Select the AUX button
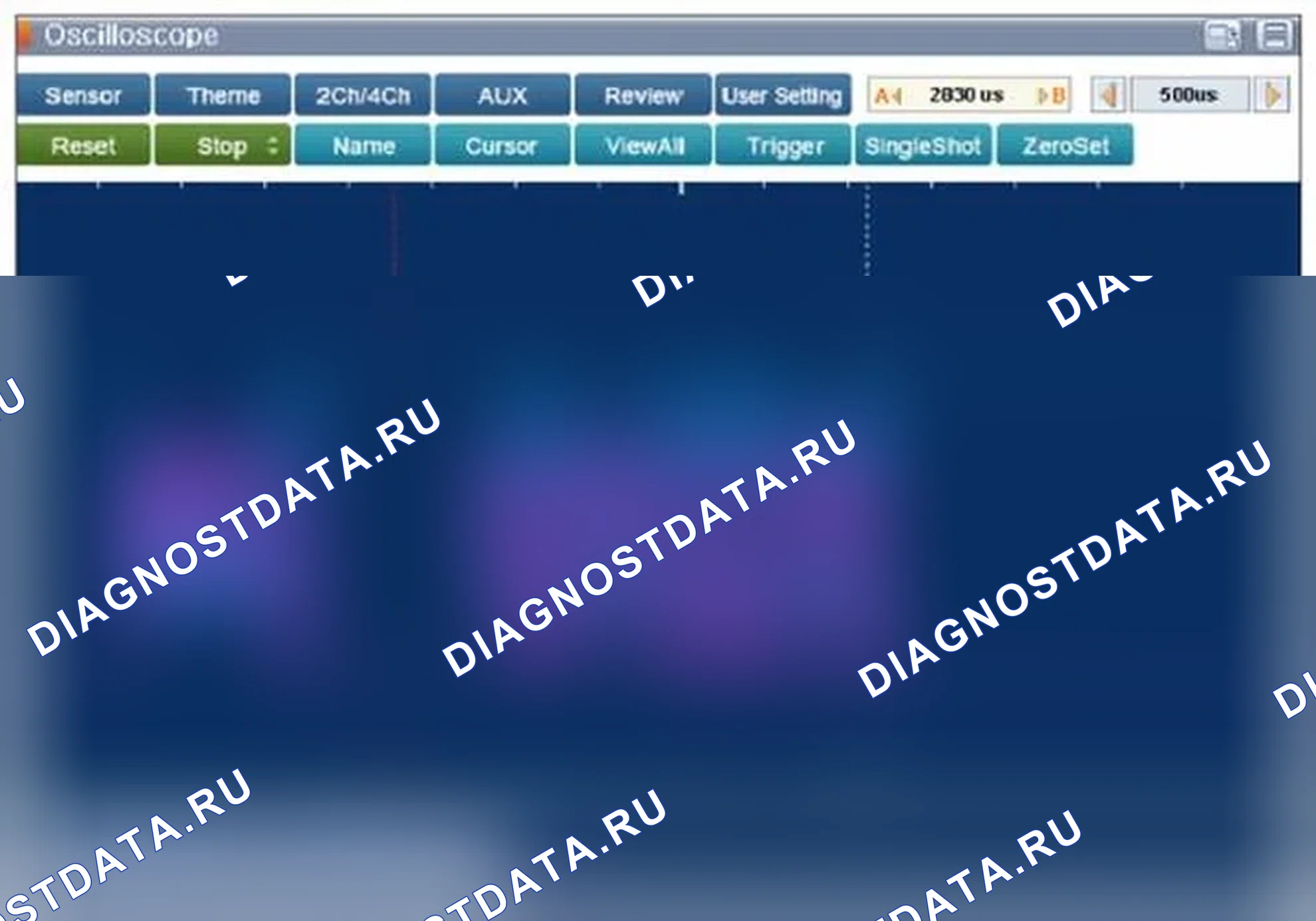This screenshot has height=921, width=1316. (x=502, y=95)
